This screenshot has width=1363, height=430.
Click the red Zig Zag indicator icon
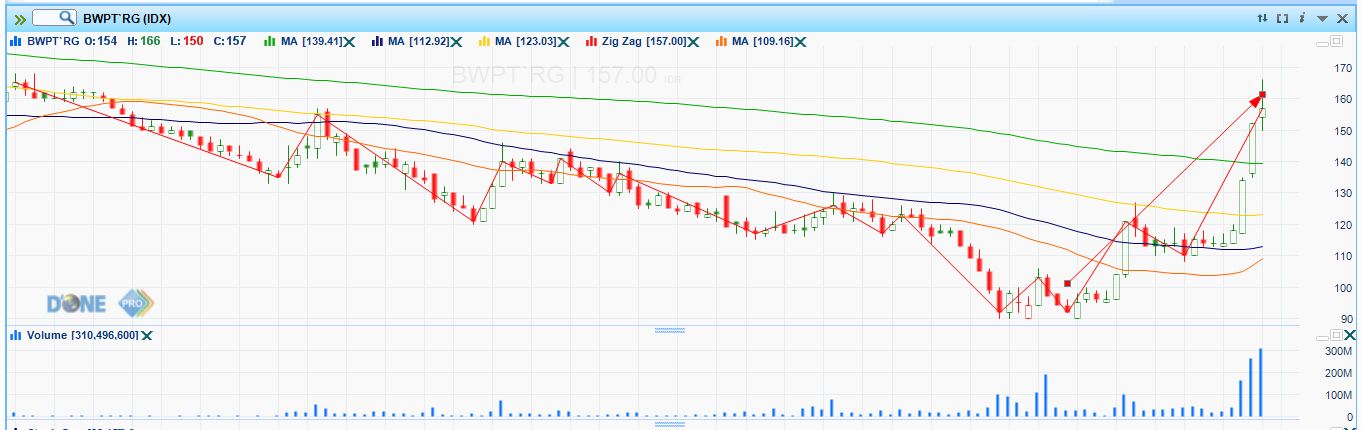[x=591, y=41]
